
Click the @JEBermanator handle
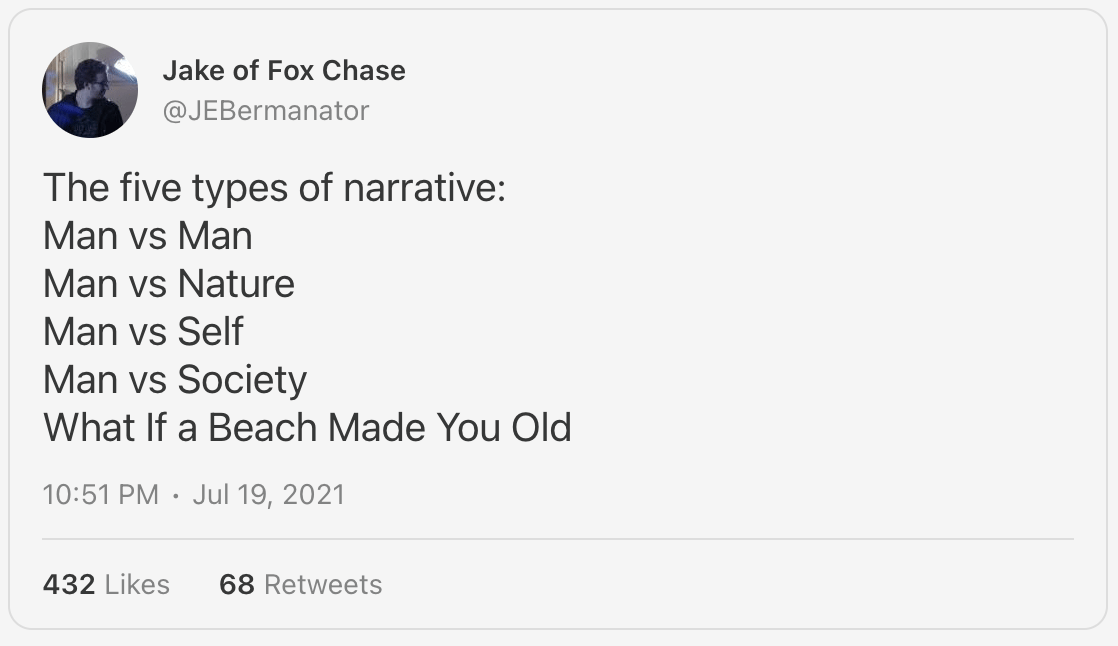(265, 110)
